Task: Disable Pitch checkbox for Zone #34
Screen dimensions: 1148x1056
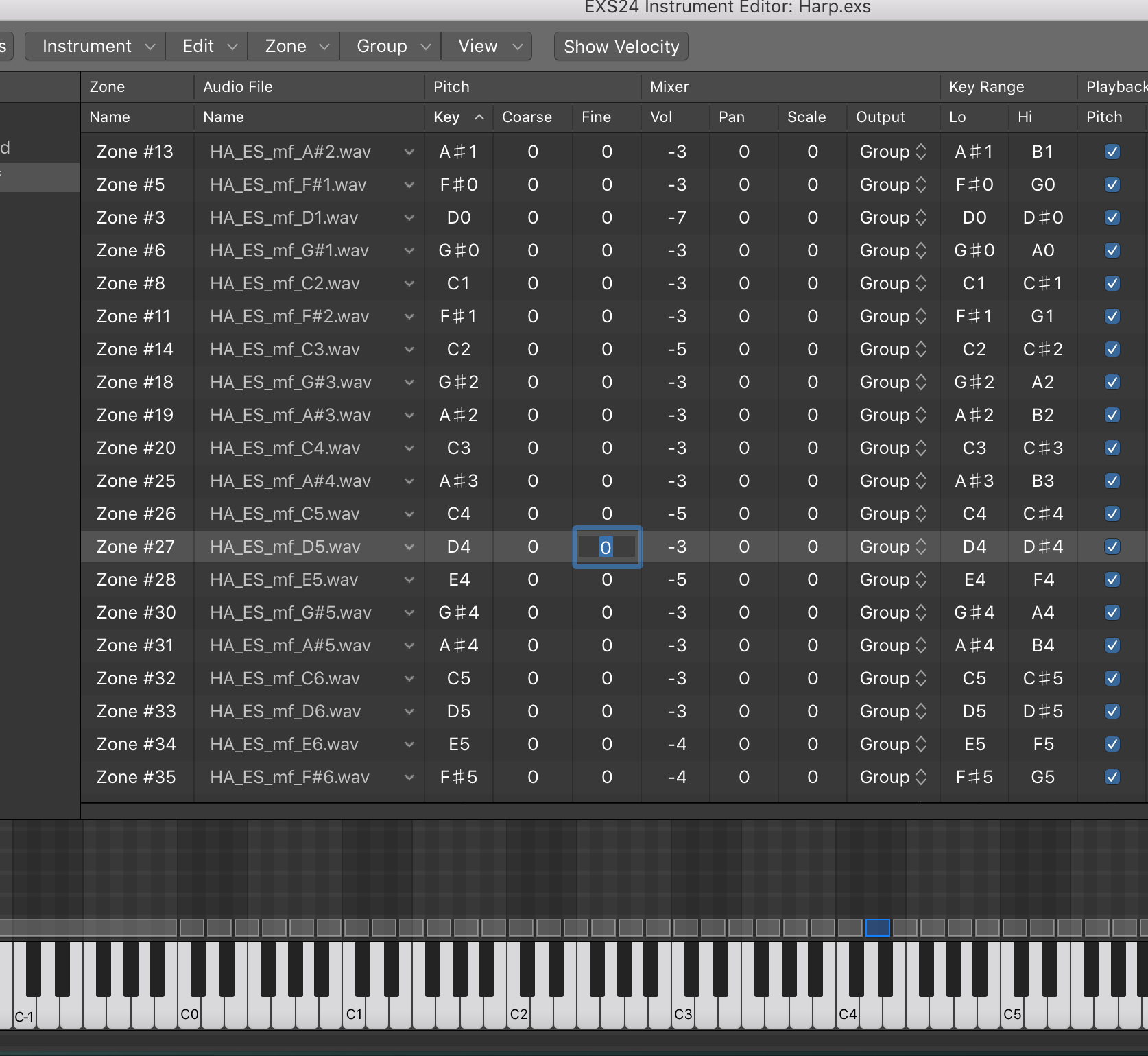Action: point(1112,744)
